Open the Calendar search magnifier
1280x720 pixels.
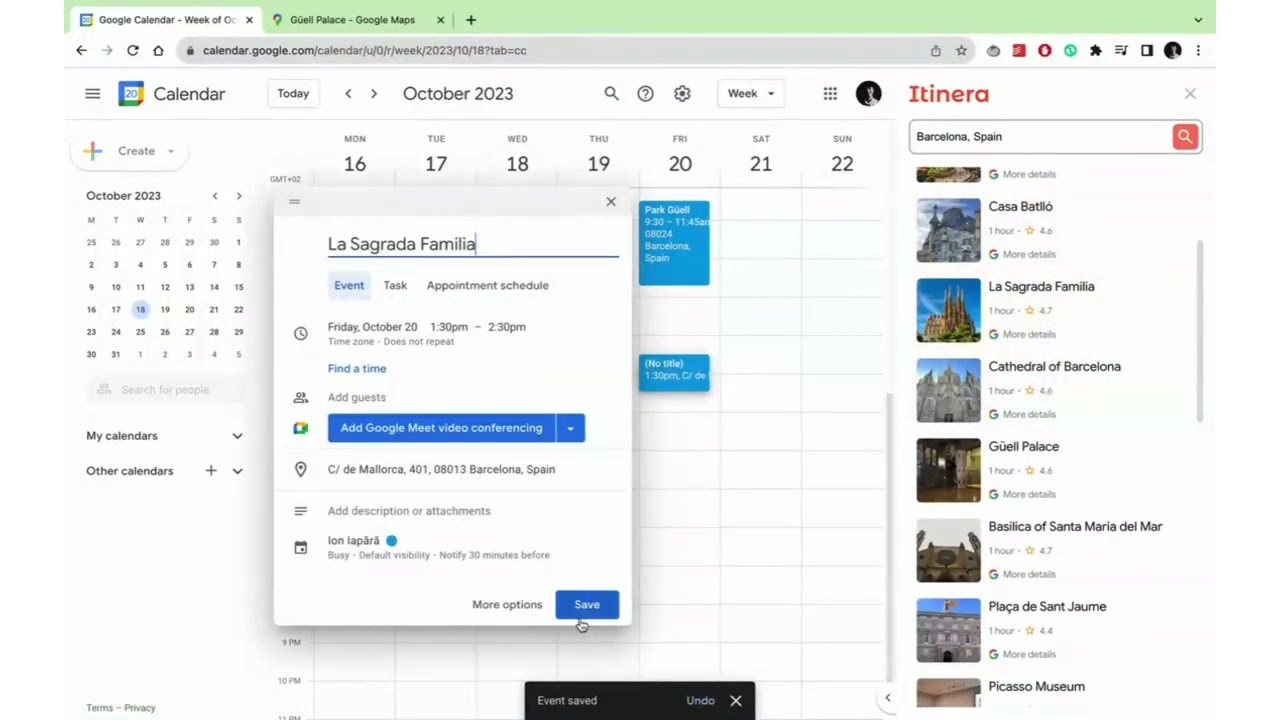click(x=611, y=93)
